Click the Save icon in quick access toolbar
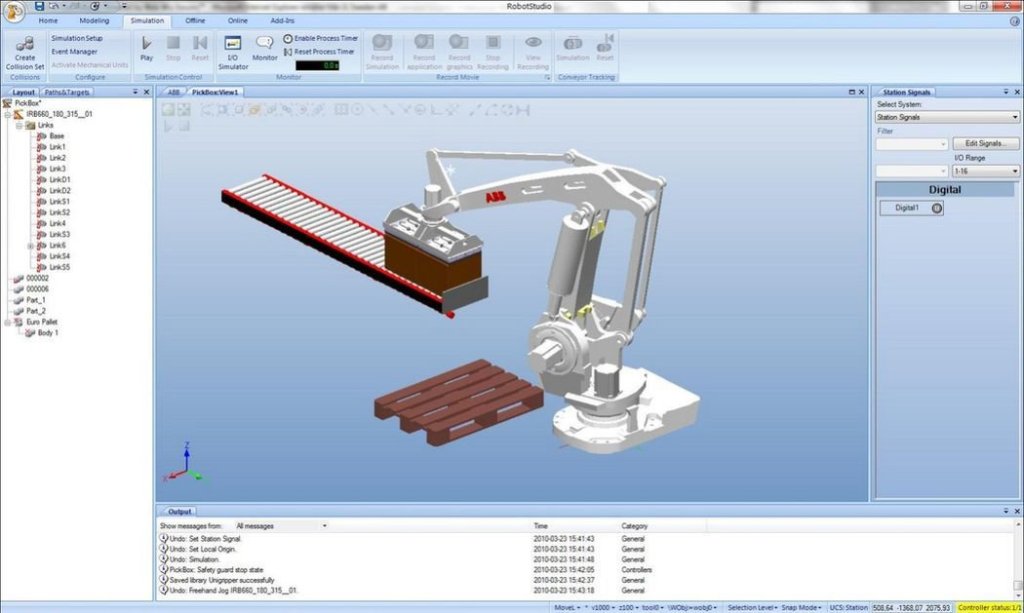This screenshot has height=613, width=1024. 39,6
